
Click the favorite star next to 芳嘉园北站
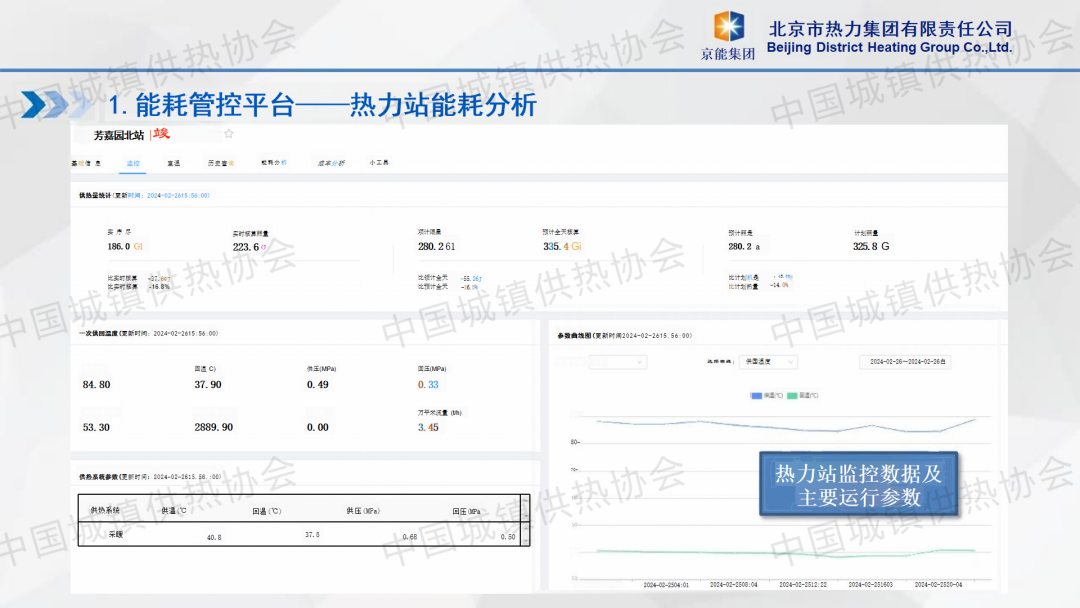point(228,134)
